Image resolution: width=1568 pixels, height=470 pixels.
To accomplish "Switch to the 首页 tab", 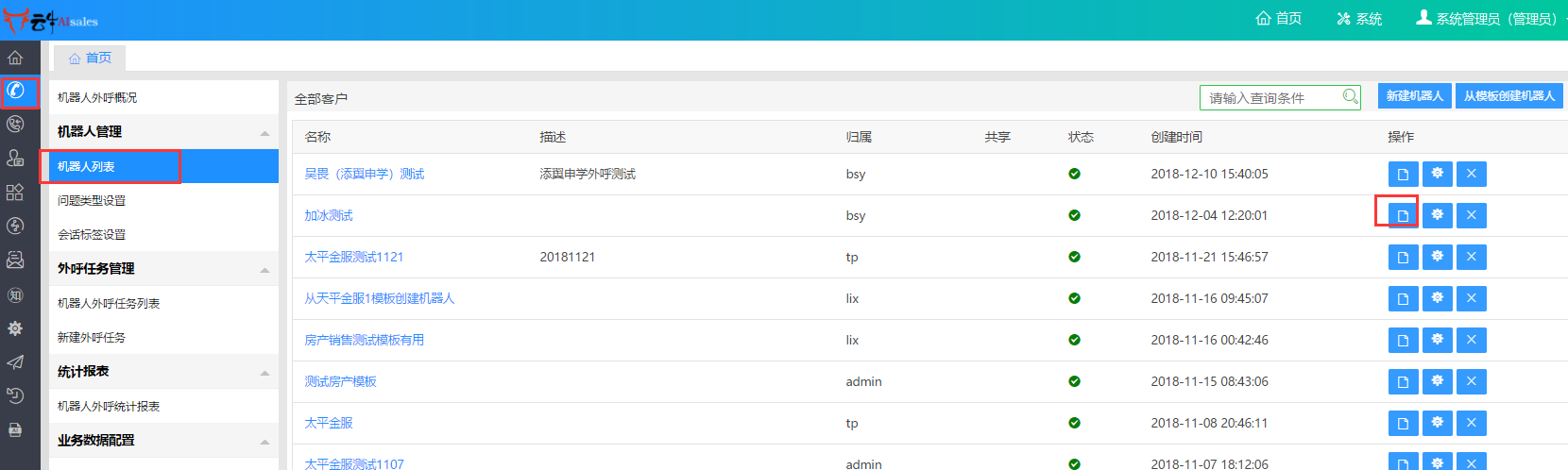I will pyautogui.click(x=90, y=58).
